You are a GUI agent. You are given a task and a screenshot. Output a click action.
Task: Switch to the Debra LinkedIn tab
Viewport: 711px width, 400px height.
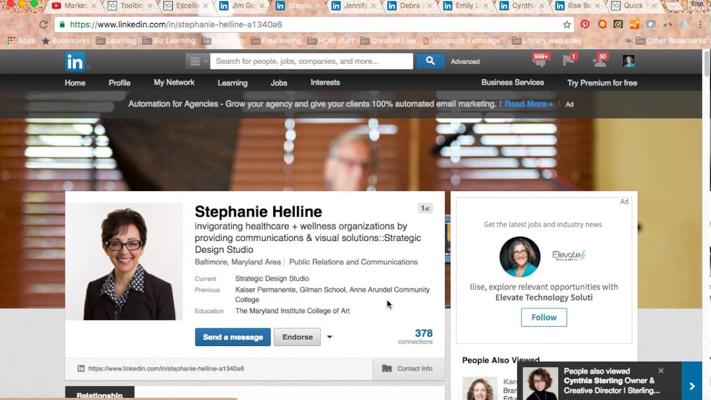[x=409, y=6]
